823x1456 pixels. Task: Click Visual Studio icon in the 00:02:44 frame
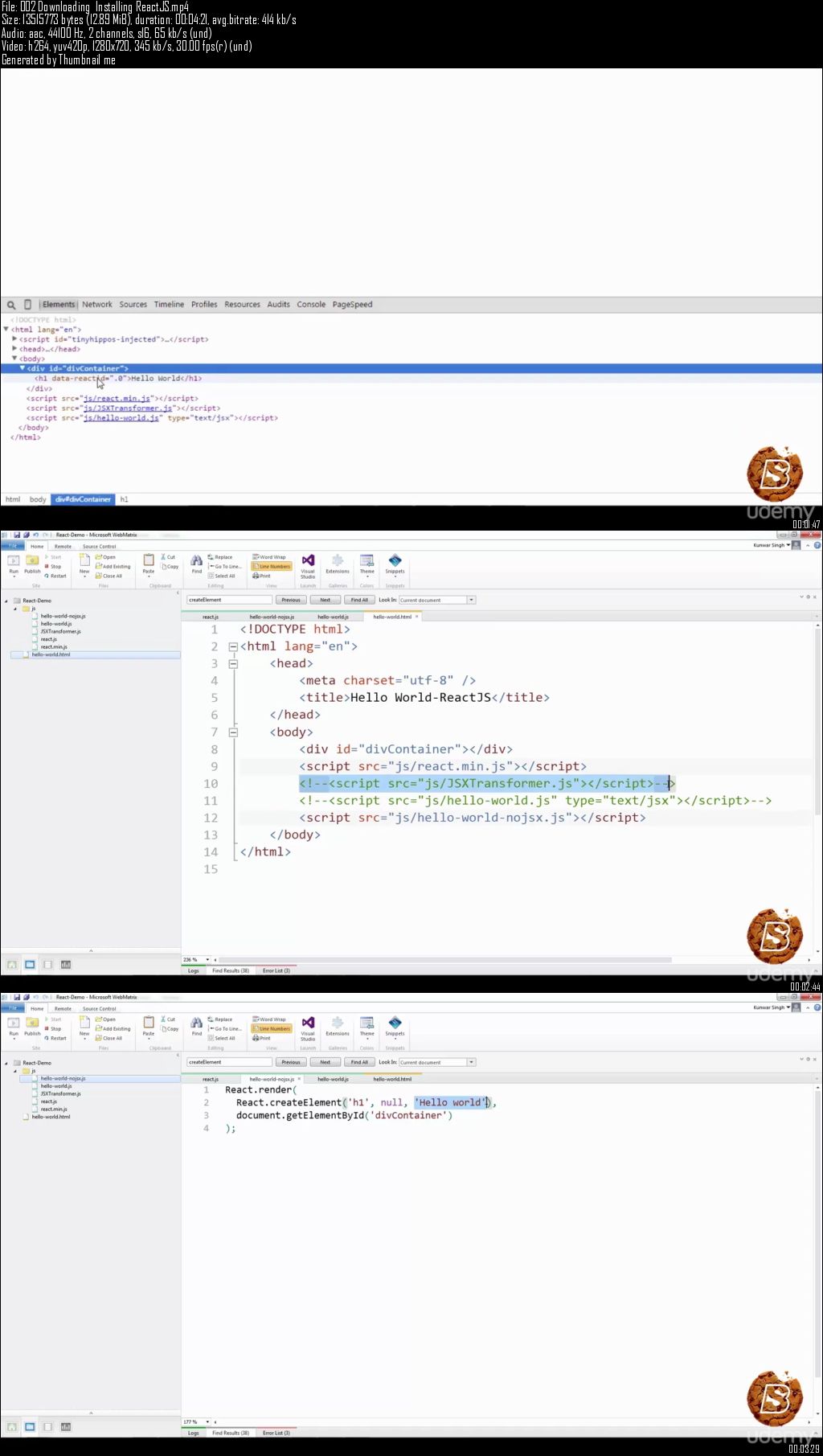[308, 560]
